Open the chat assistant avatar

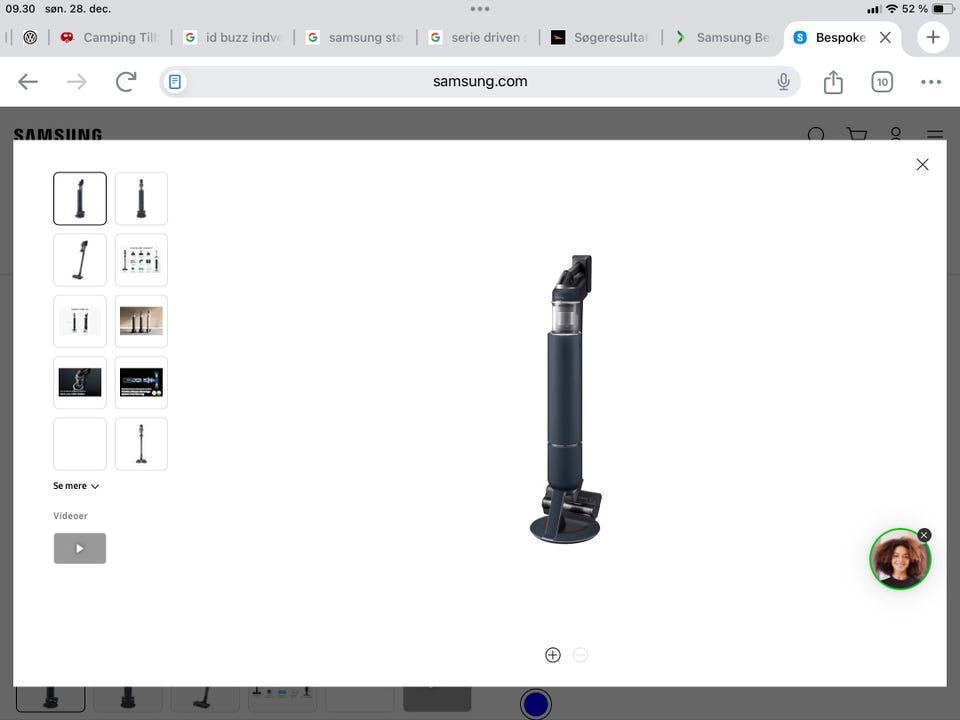click(x=899, y=560)
